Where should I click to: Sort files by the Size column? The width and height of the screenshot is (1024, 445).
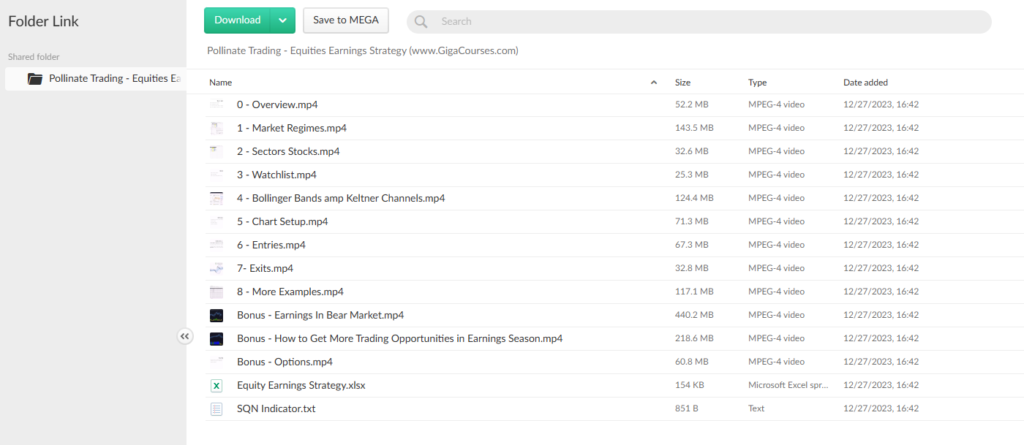tap(683, 82)
